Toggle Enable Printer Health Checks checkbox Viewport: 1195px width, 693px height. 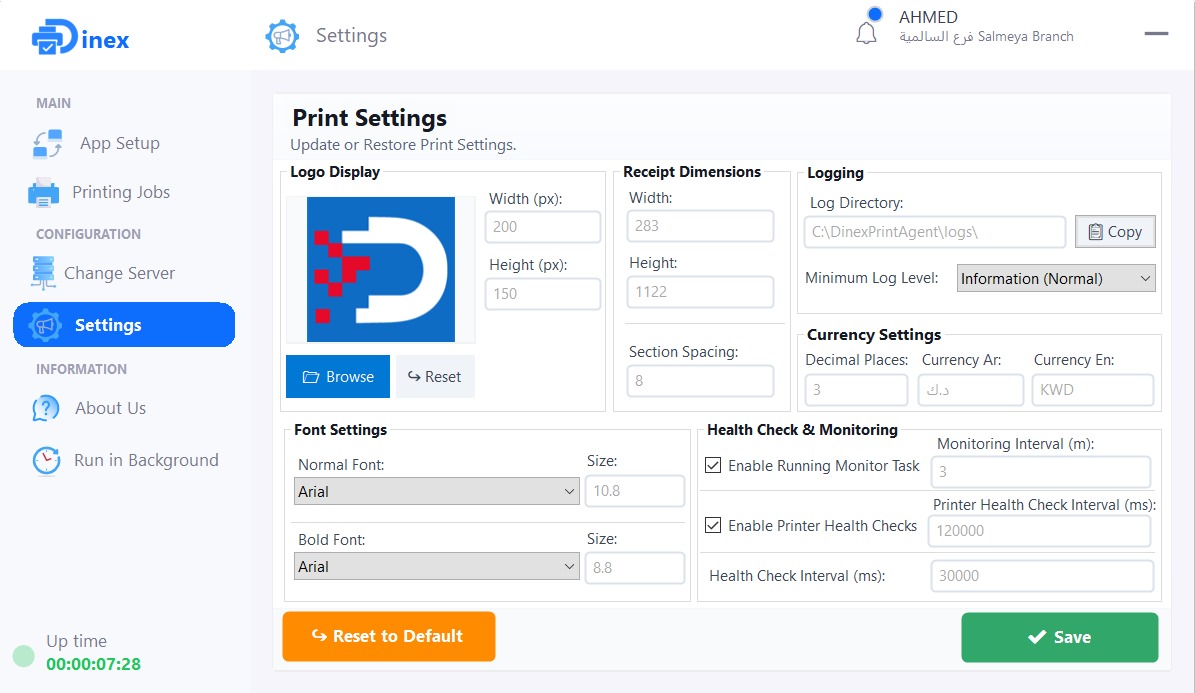tap(713, 525)
